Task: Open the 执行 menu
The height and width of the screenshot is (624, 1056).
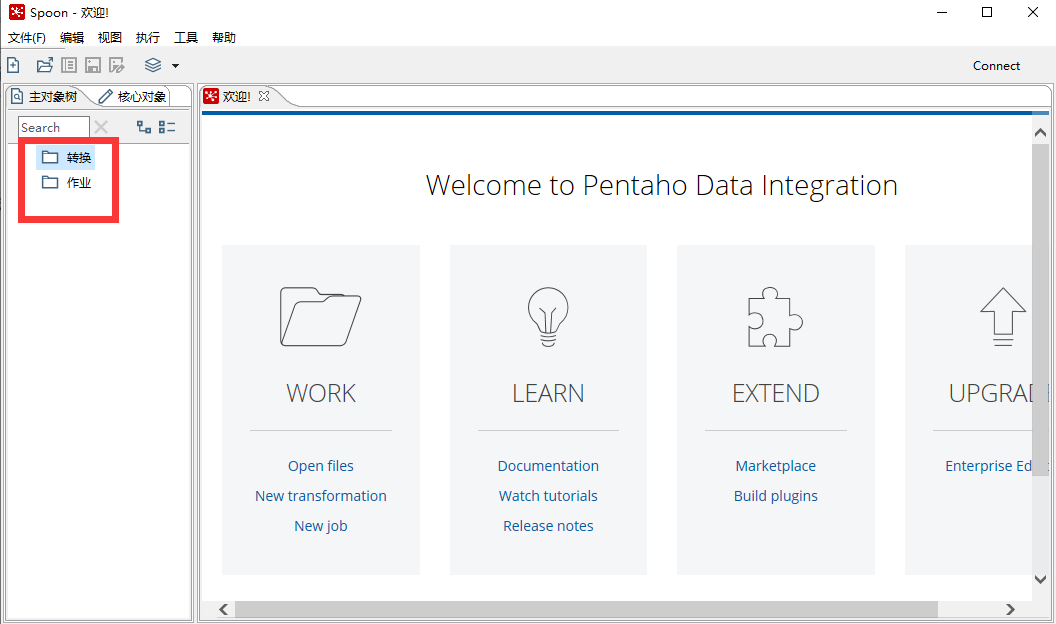Action: point(147,38)
